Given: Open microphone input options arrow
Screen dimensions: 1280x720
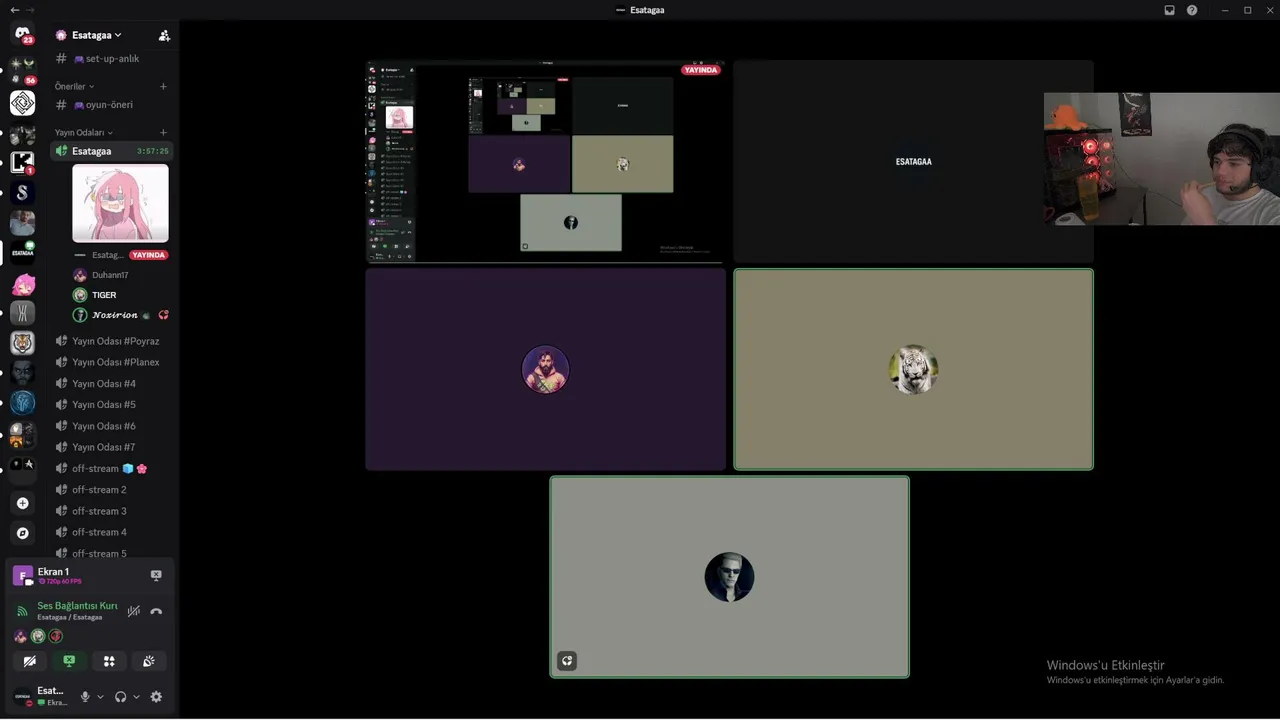Looking at the screenshot, I should tap(100, 697).
